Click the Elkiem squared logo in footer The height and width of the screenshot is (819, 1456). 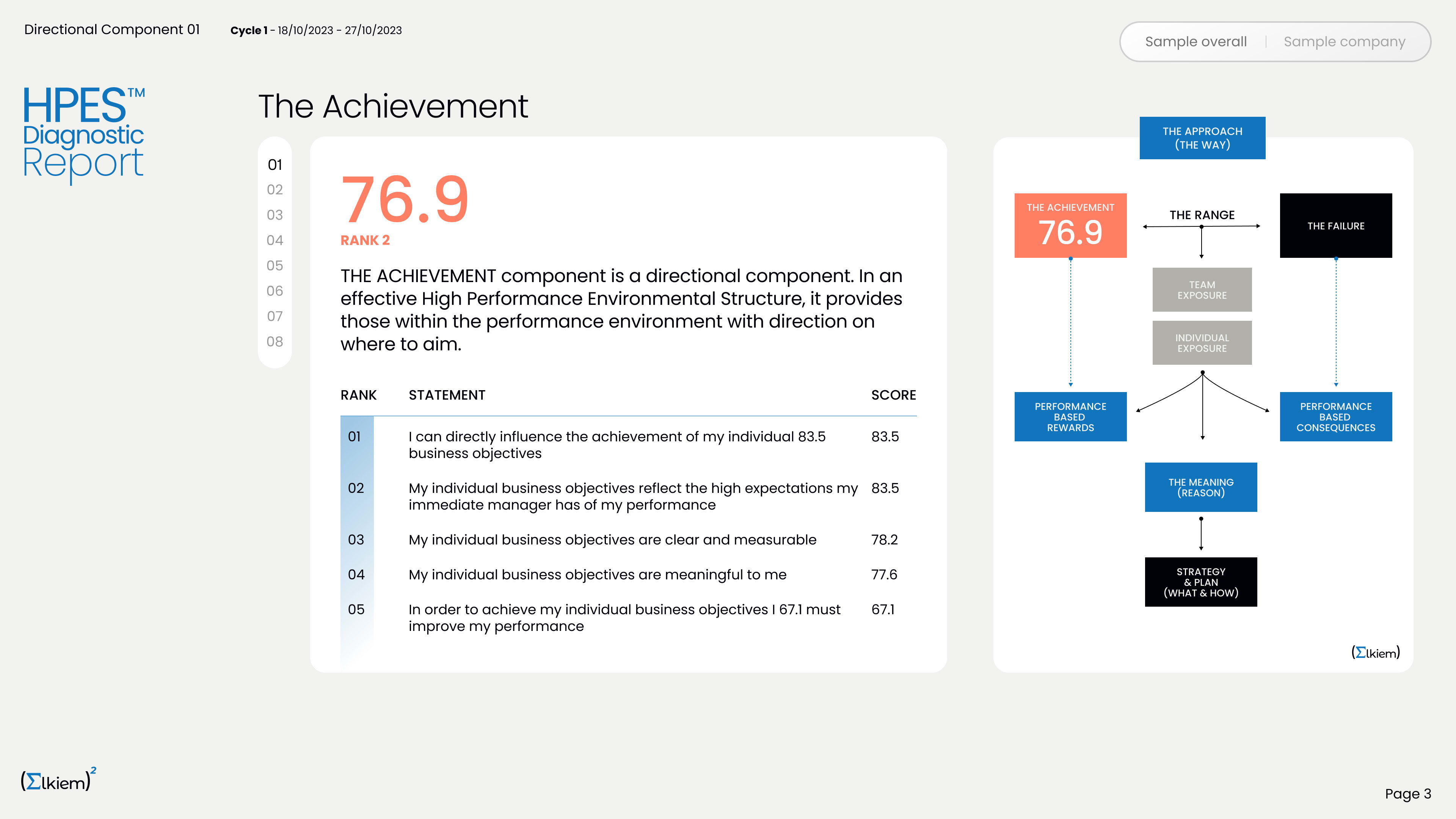click(59, 780)
